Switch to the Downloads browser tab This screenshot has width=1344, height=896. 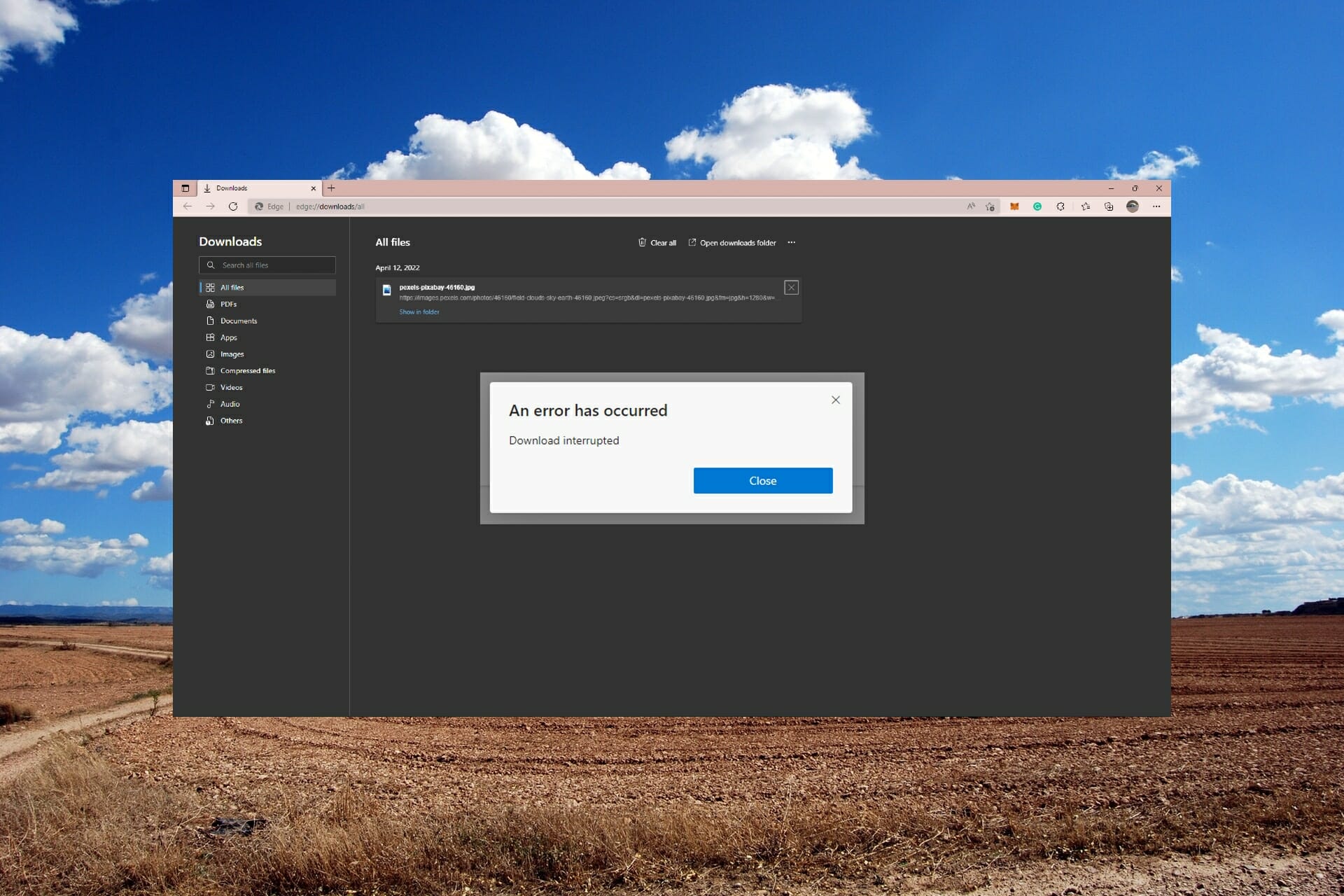click(259, 188)
